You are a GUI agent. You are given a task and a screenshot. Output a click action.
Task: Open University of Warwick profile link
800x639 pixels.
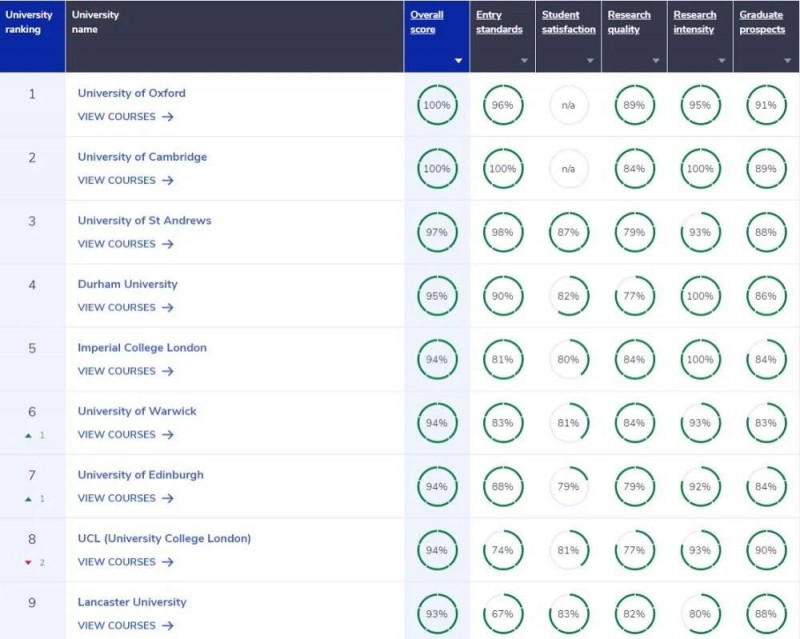137,411
